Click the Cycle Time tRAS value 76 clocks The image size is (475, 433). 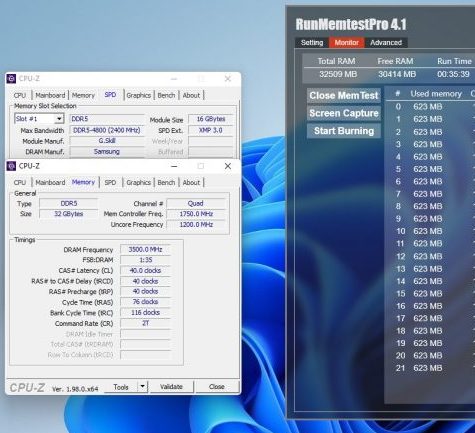point(145,302)
